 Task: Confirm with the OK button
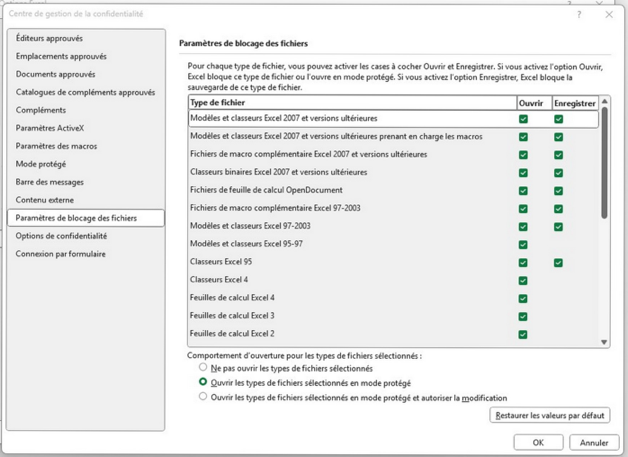[x=538, y=443]
